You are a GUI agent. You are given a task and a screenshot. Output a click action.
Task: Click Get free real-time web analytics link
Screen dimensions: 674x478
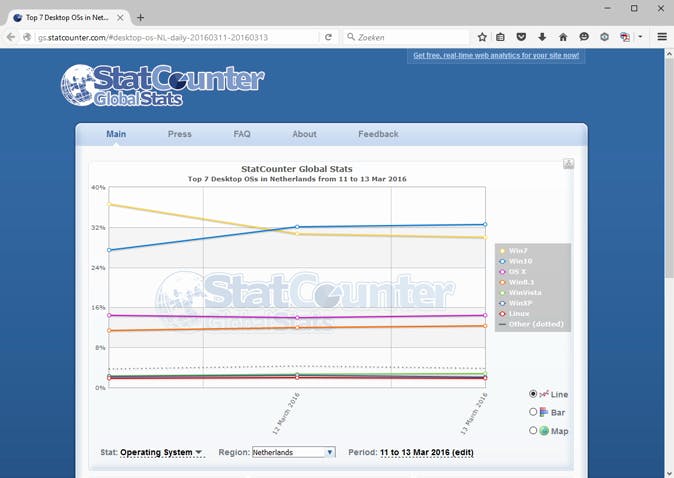tap(496, 55)
